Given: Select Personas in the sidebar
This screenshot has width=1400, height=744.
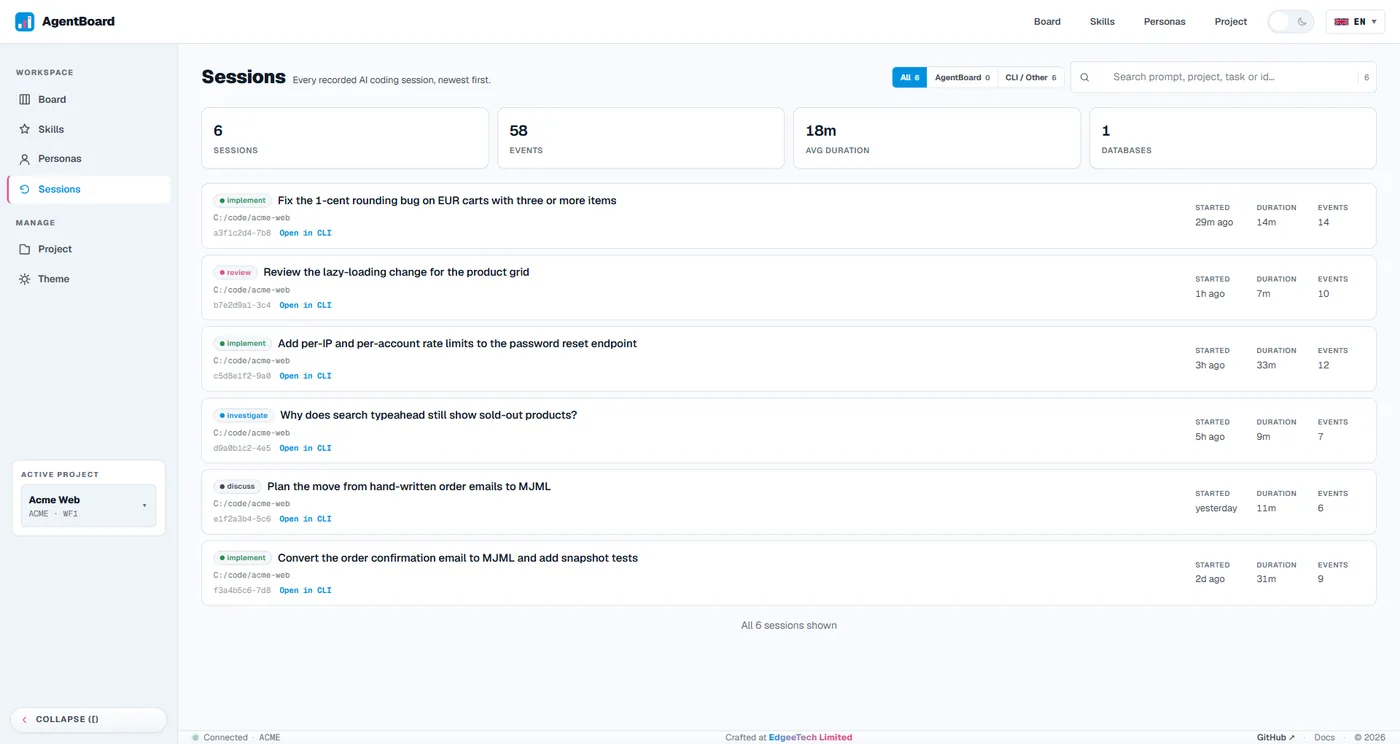Looking at the screenshot, I should (88, 159).
